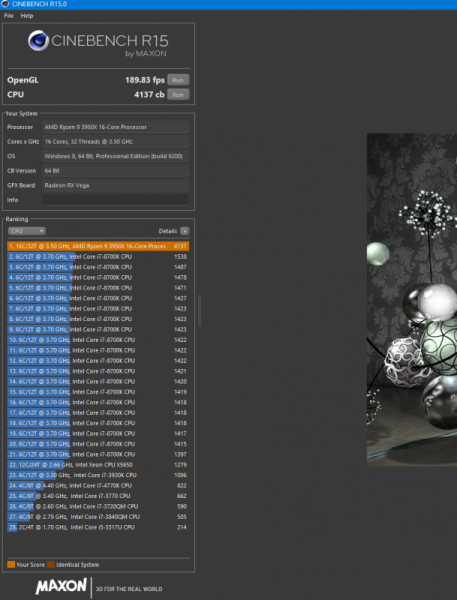Select rank 26 Core i7-3720QM row

[98, 506]
